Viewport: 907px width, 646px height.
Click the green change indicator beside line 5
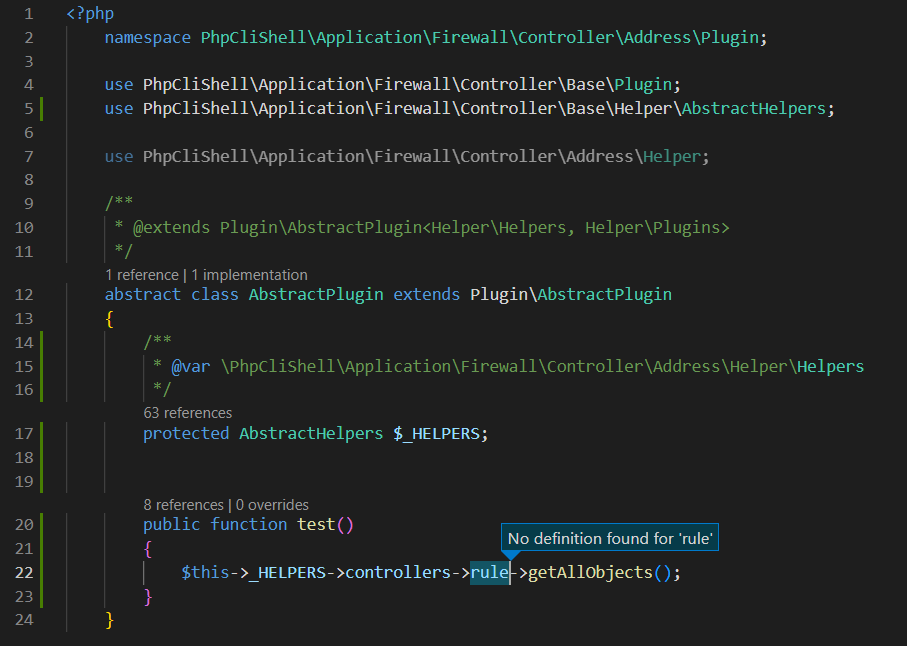click(x=42, y=108)
